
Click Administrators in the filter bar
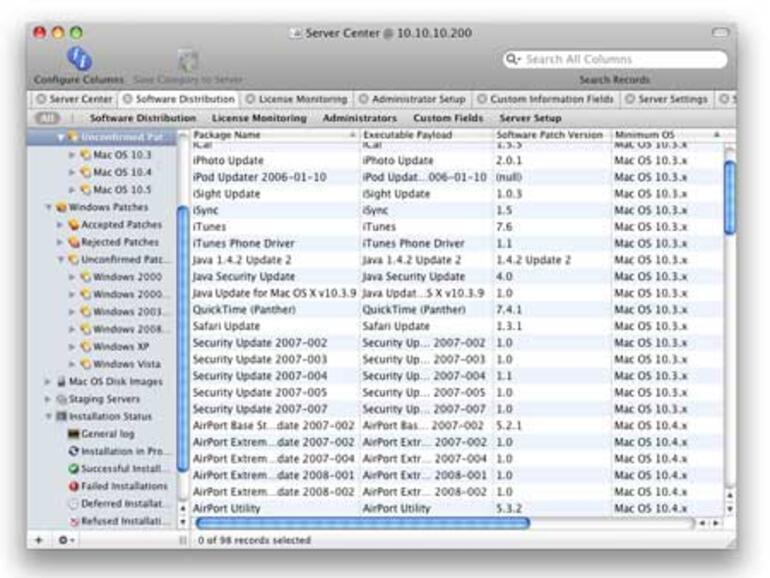[359, 118]
